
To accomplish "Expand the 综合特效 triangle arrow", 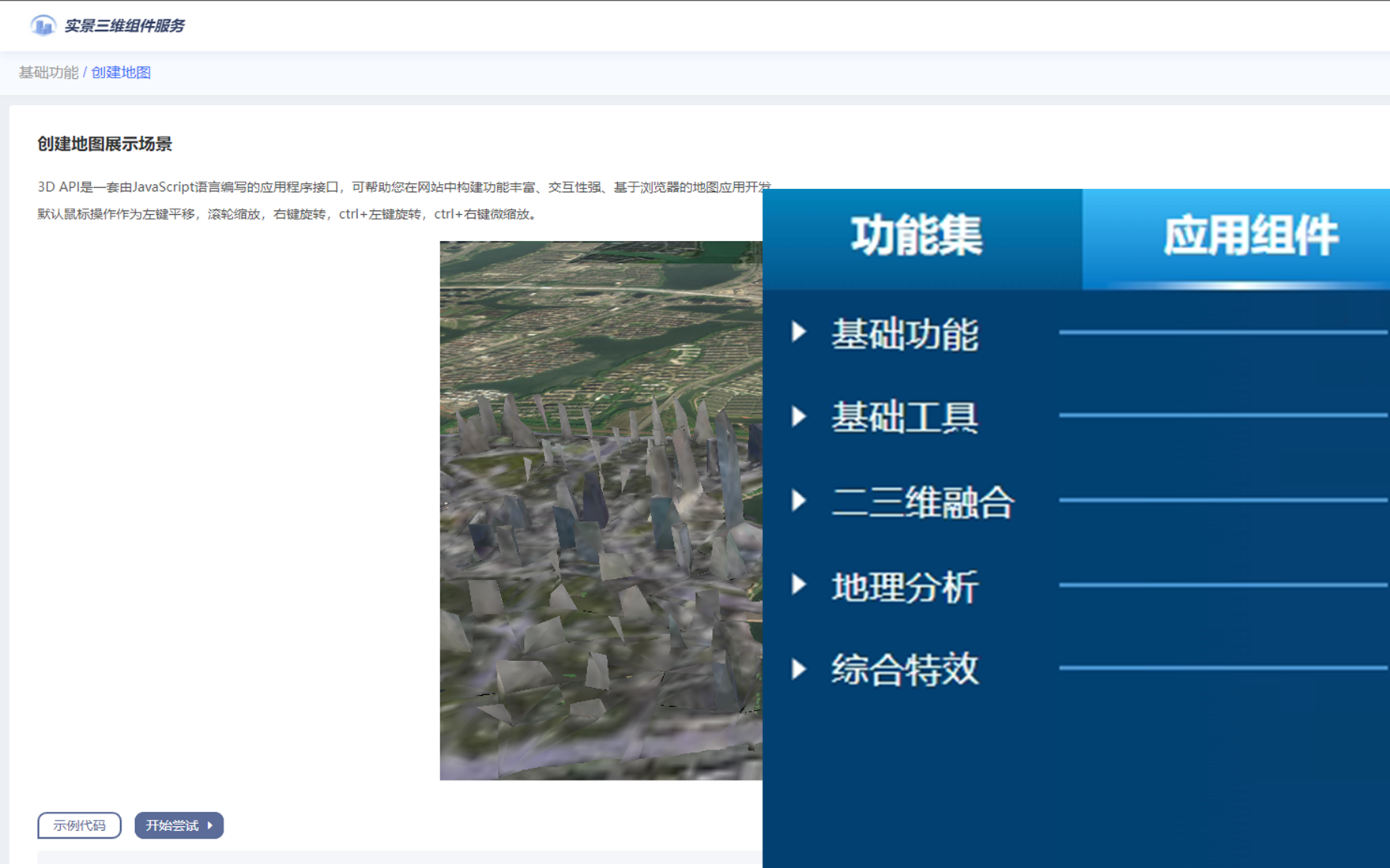I will click(x=799, y=669).
